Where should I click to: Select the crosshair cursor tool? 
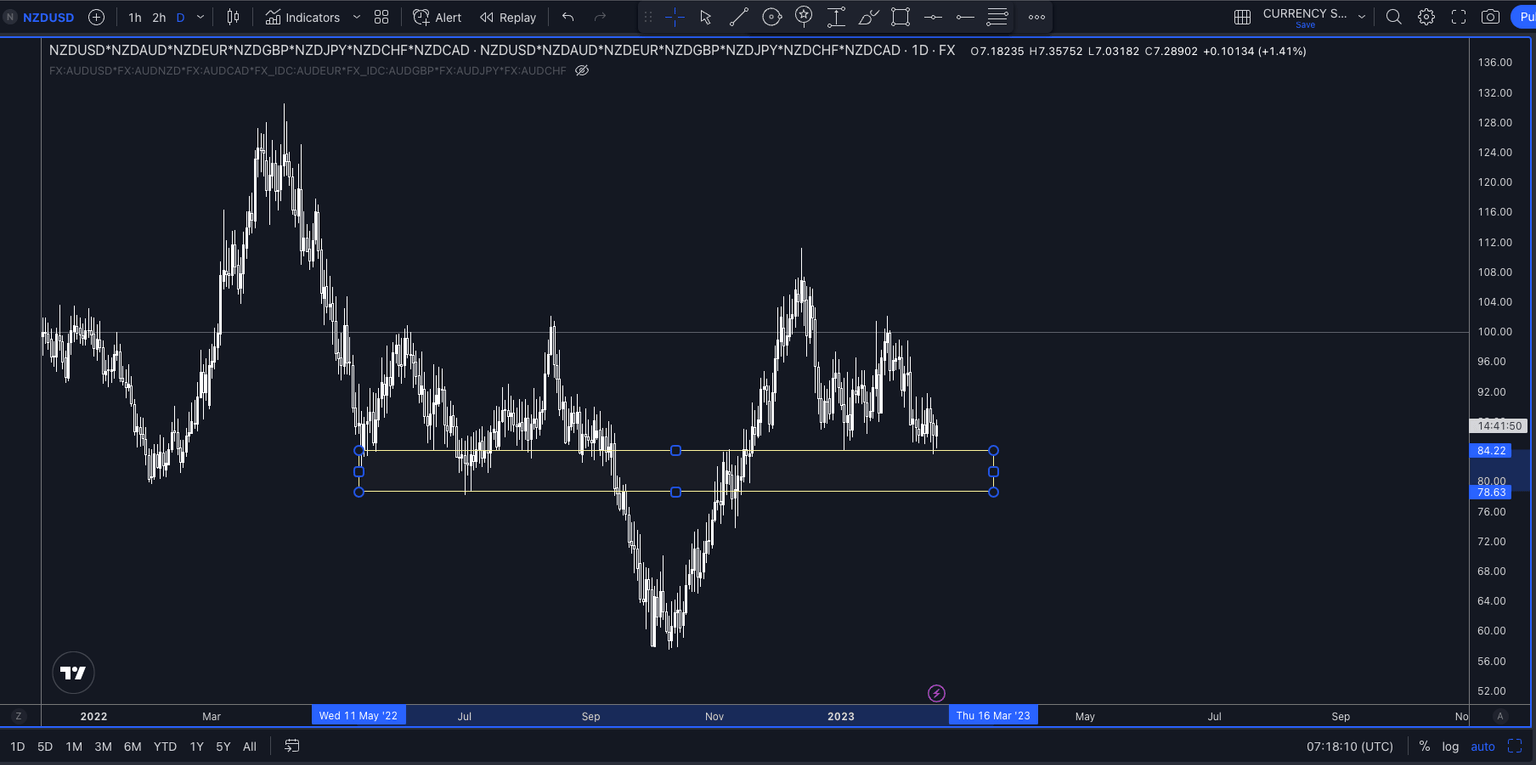(x=674, y=17)
